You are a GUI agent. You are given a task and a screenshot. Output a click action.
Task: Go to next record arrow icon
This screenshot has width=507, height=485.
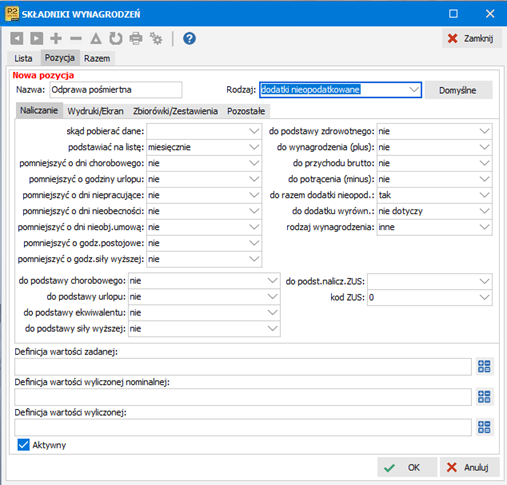[x=37, y=38]
